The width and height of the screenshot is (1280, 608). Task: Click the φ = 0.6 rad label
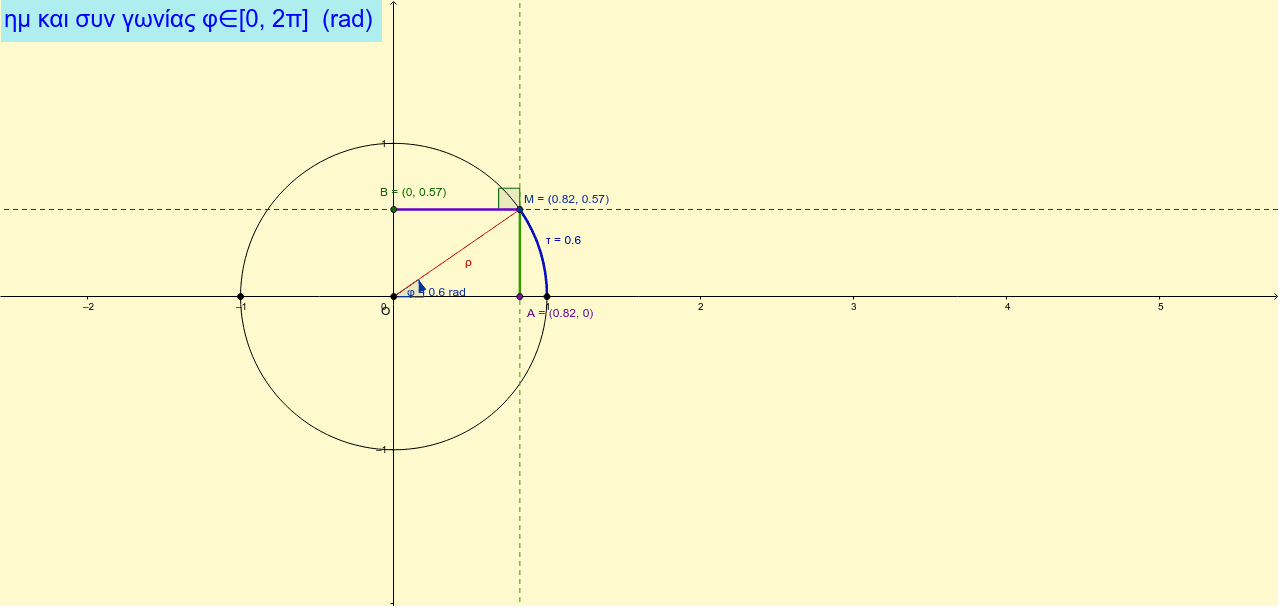pyautogui.click(x=436, y=292)
